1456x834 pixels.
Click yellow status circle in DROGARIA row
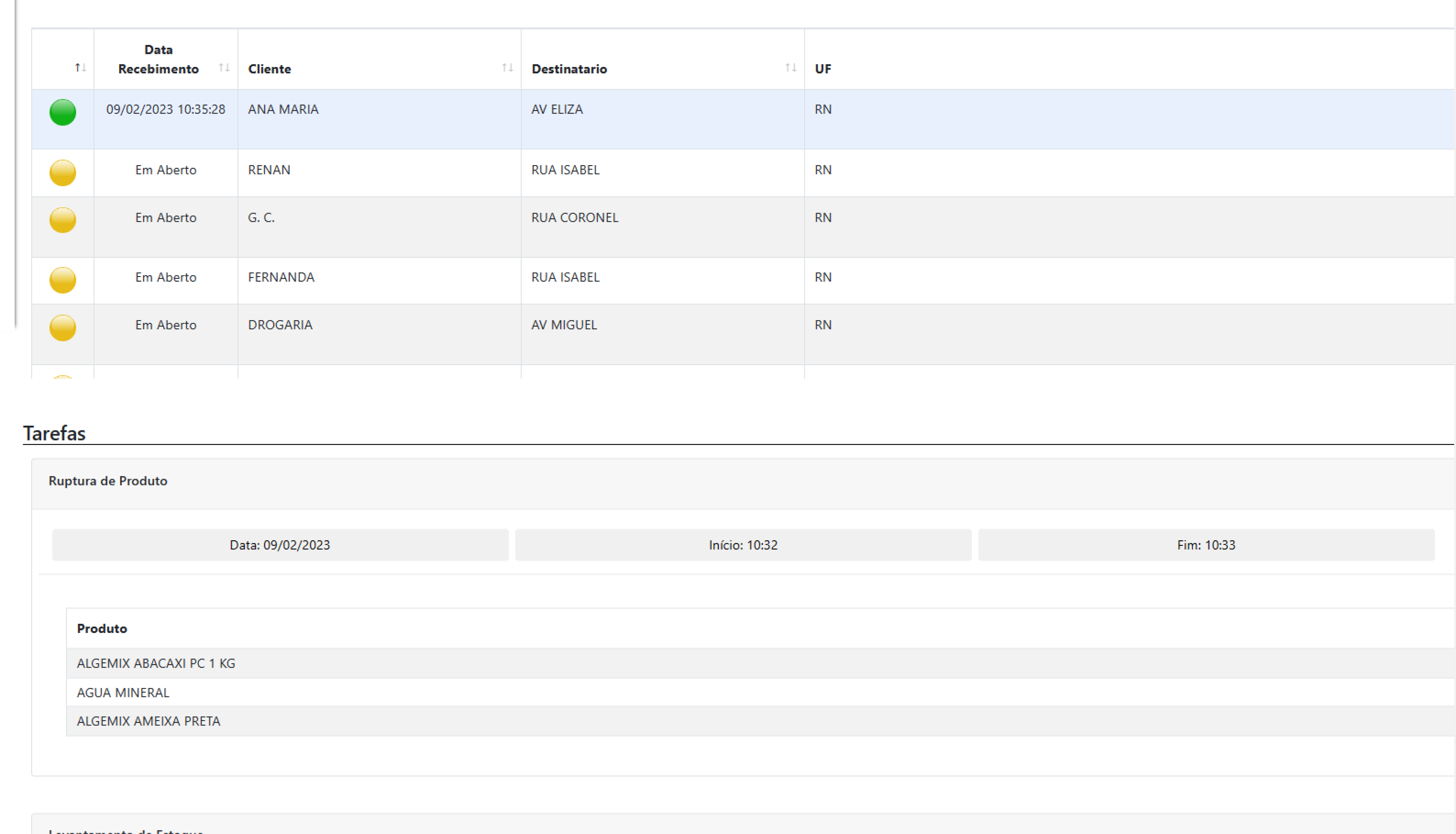tap(62, 328)
